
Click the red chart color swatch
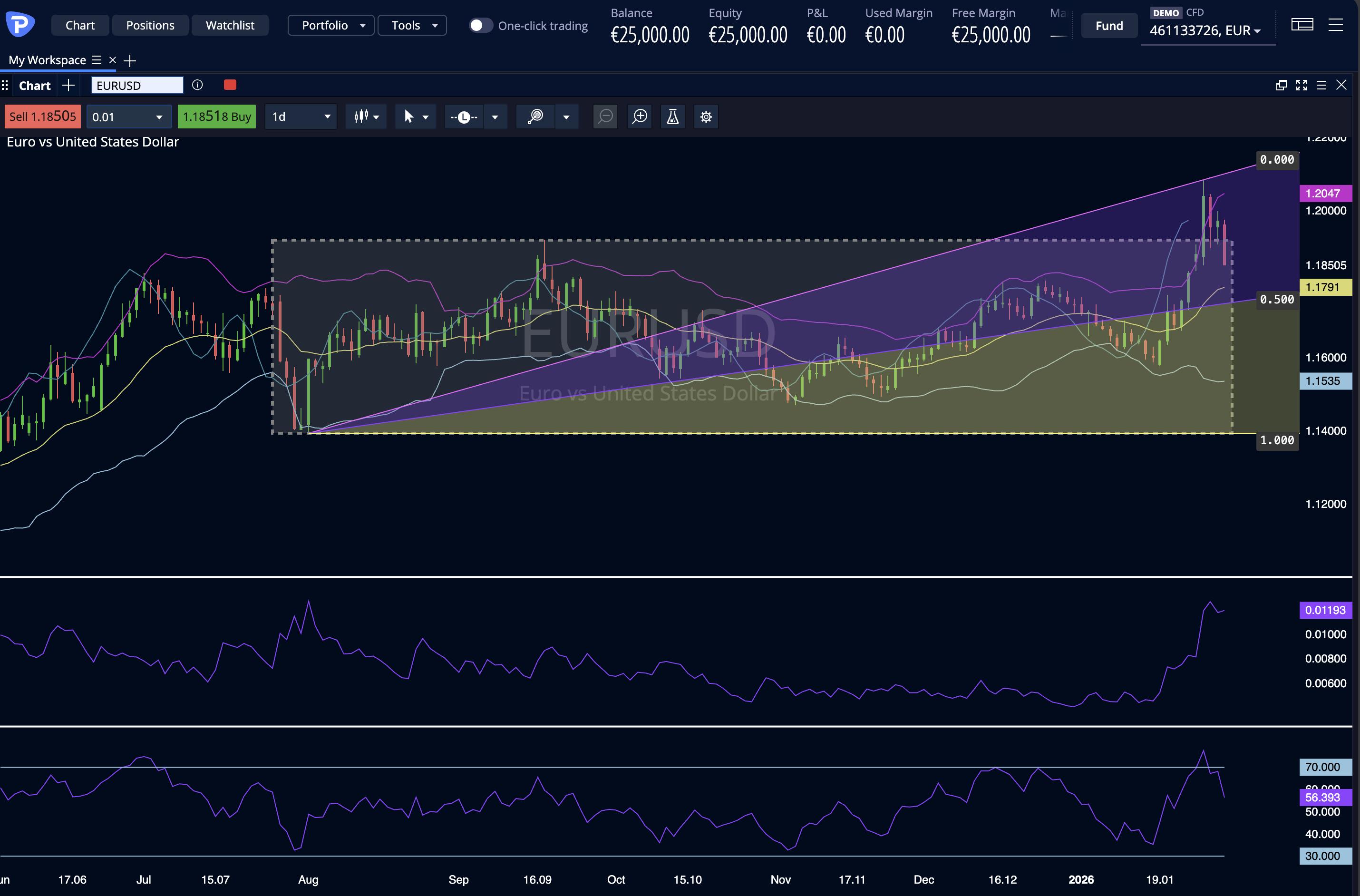coord(230,85)
